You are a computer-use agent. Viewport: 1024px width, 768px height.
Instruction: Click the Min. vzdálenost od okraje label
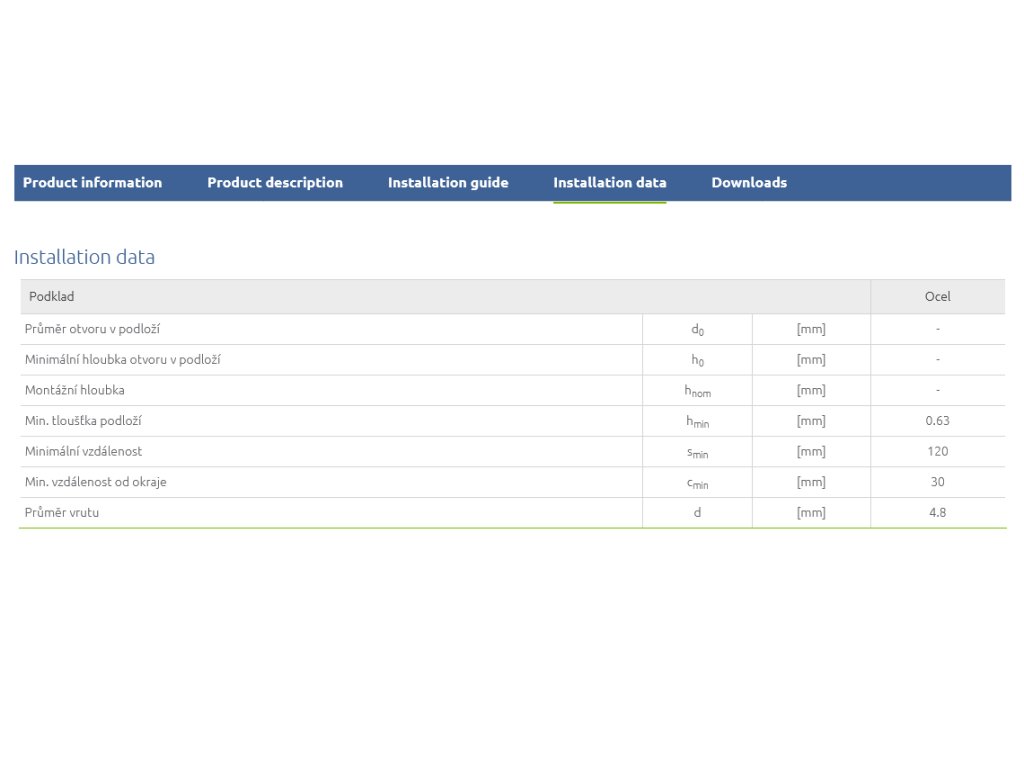point(96,482)
